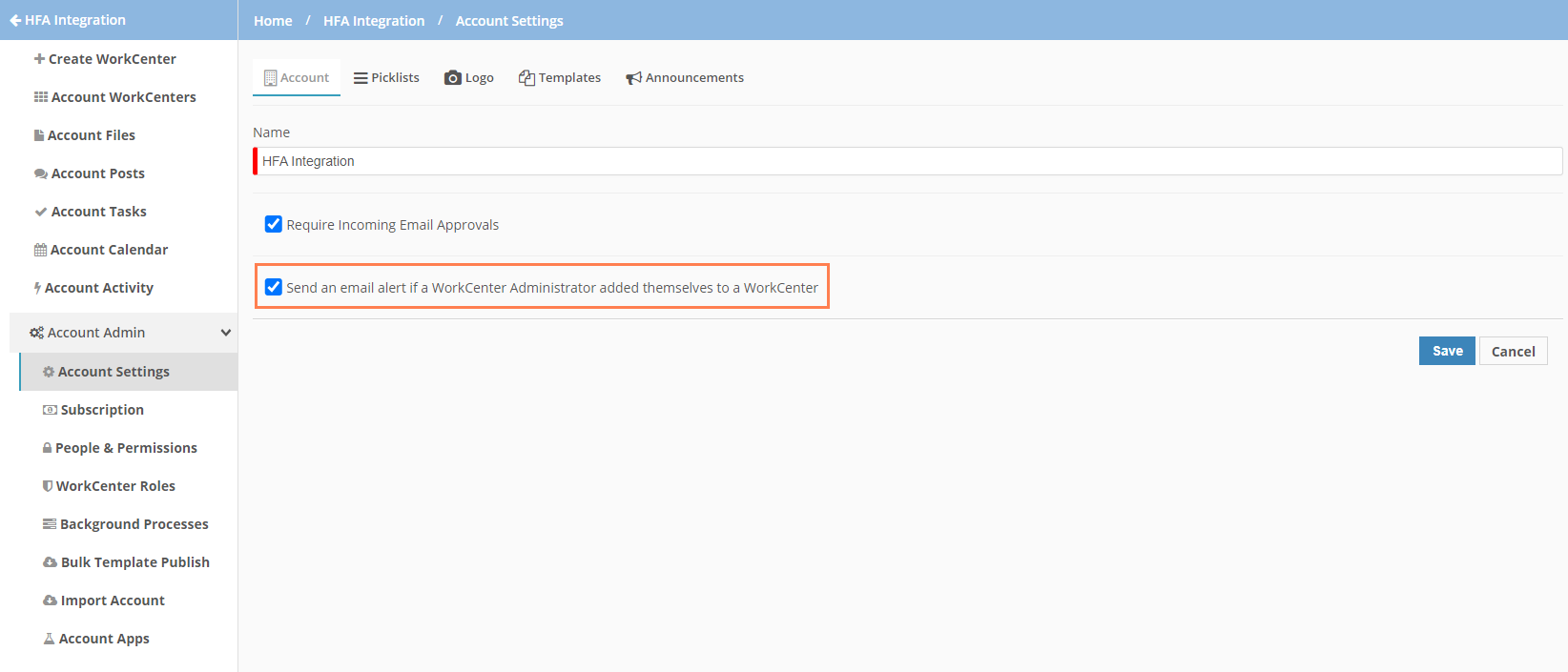
Task: Uncheck Require Incoming Email Approvals
Action: click(274, 224)
